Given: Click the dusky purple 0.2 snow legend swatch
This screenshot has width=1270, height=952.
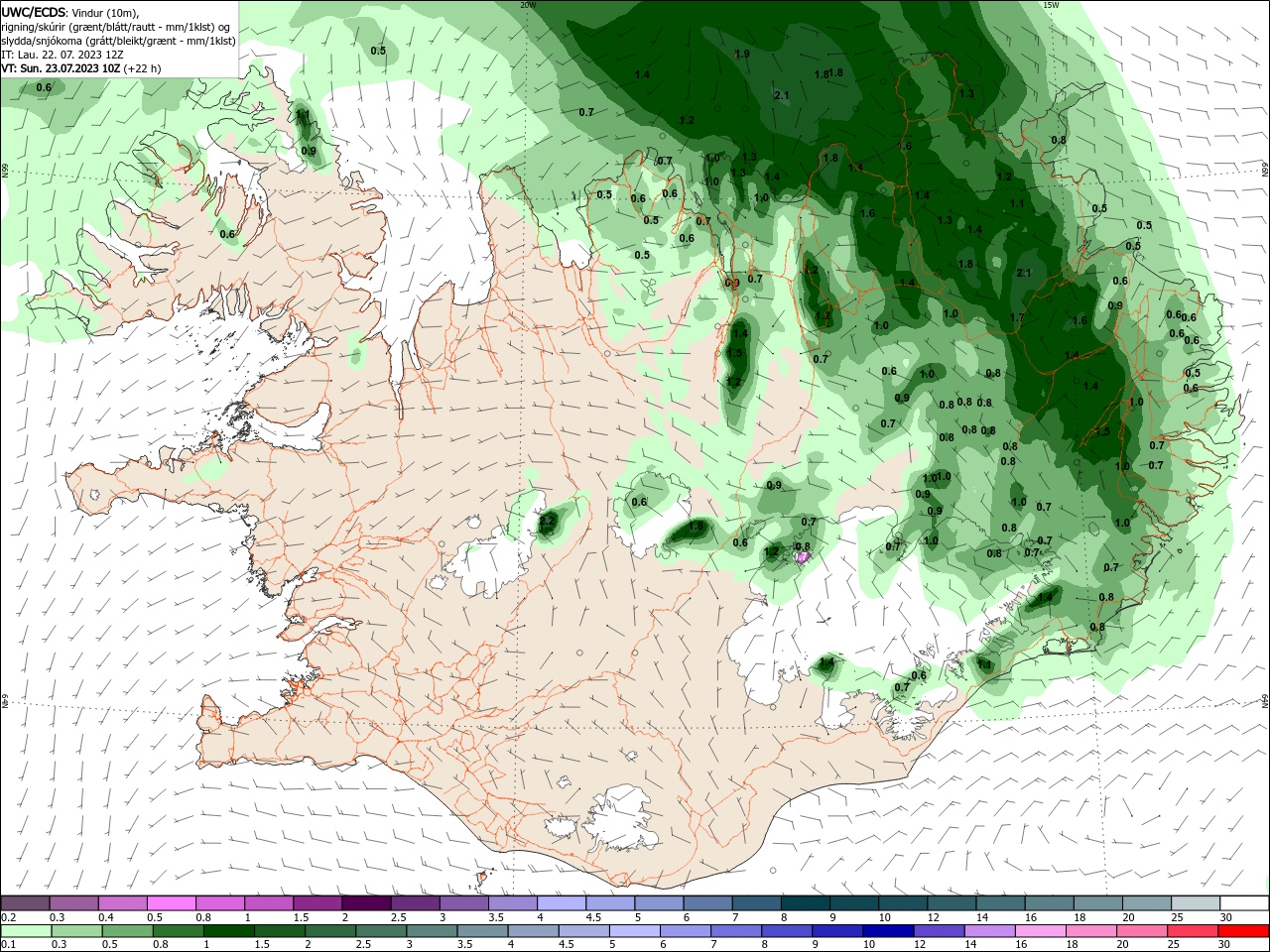Looking at the screenshot, I should point(25,903).
